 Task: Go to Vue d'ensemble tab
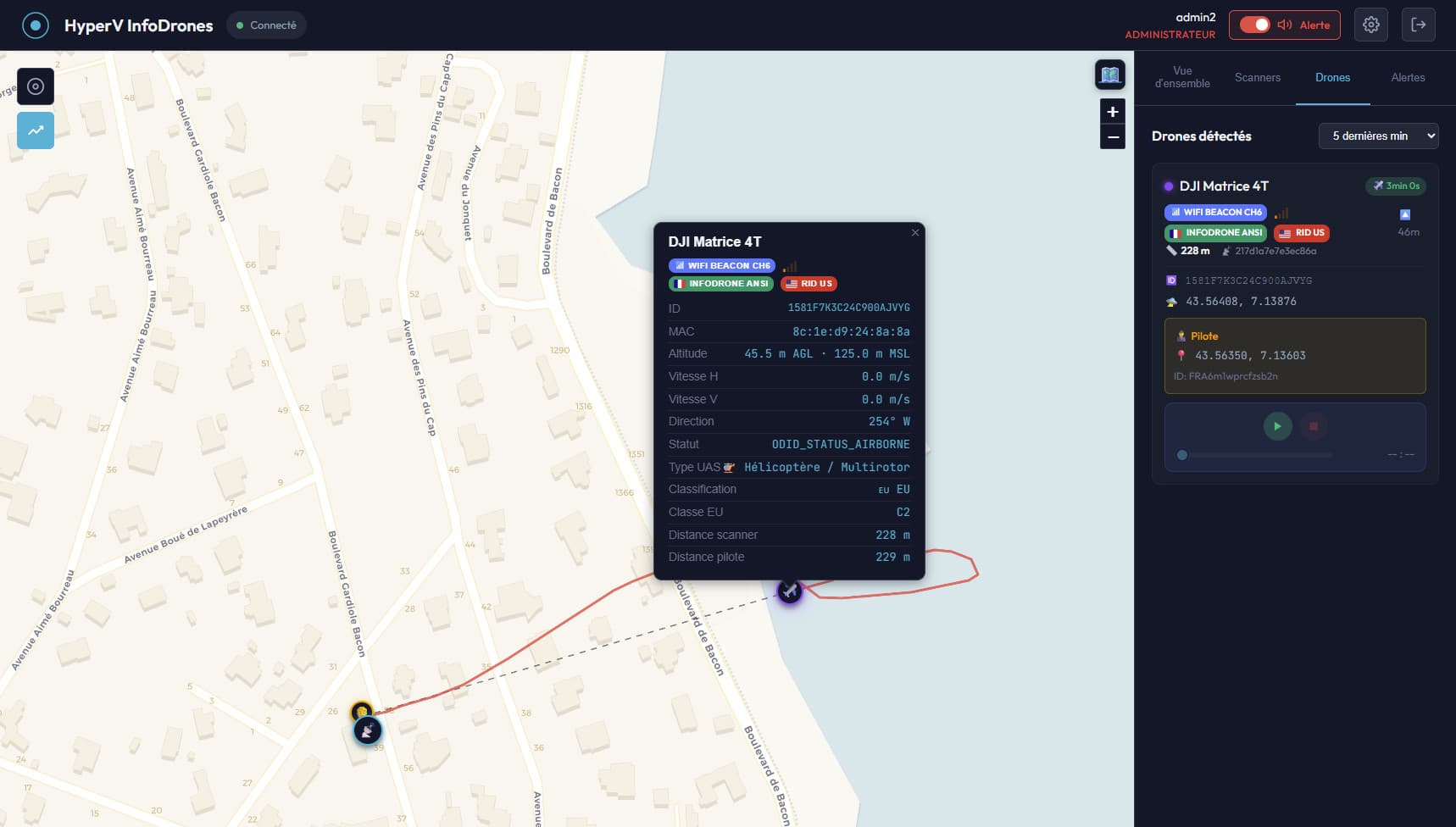point(1182,77)
